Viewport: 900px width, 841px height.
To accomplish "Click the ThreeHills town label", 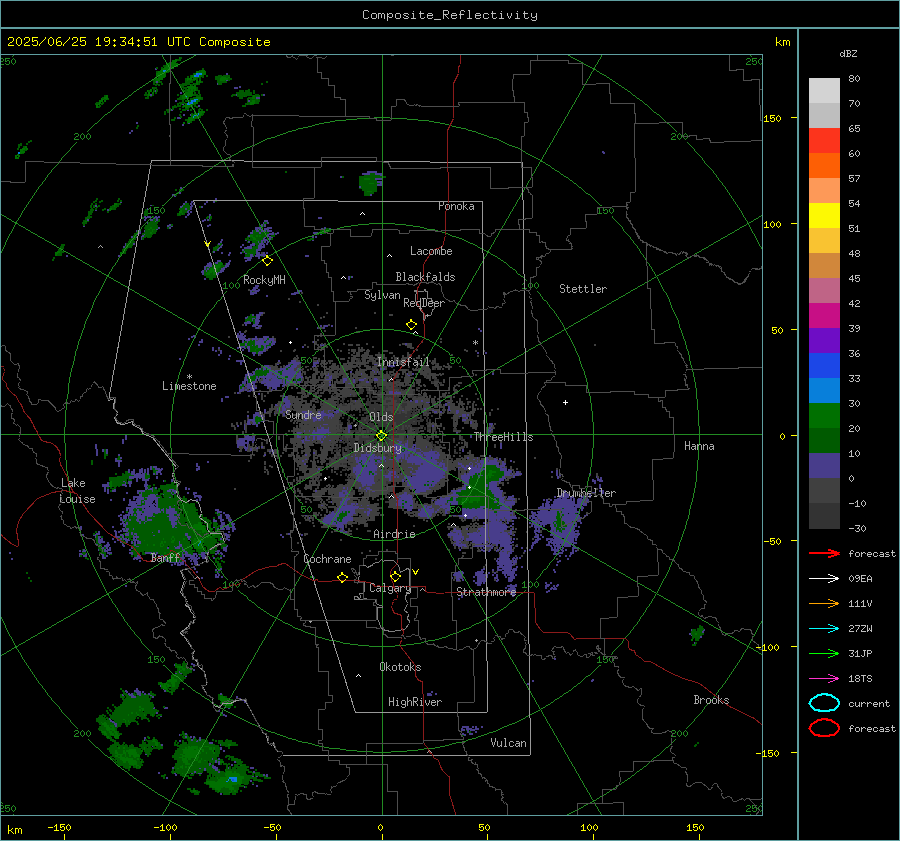I will (x=503, y=437).
